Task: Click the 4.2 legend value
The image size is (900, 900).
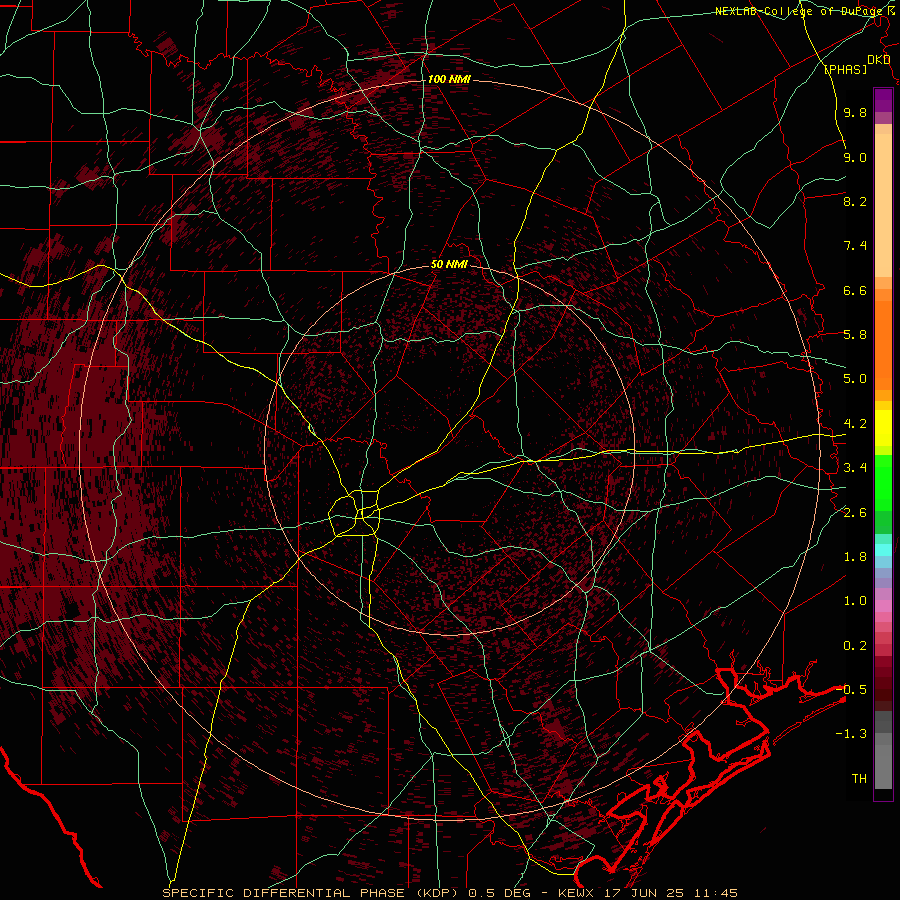Action: [855, 424]
